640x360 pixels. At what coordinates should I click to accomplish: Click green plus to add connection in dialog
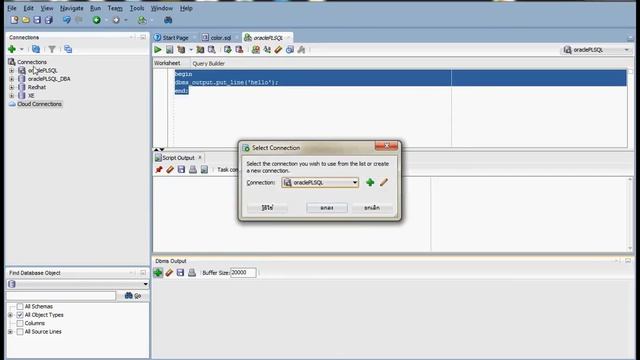point(370,182)
